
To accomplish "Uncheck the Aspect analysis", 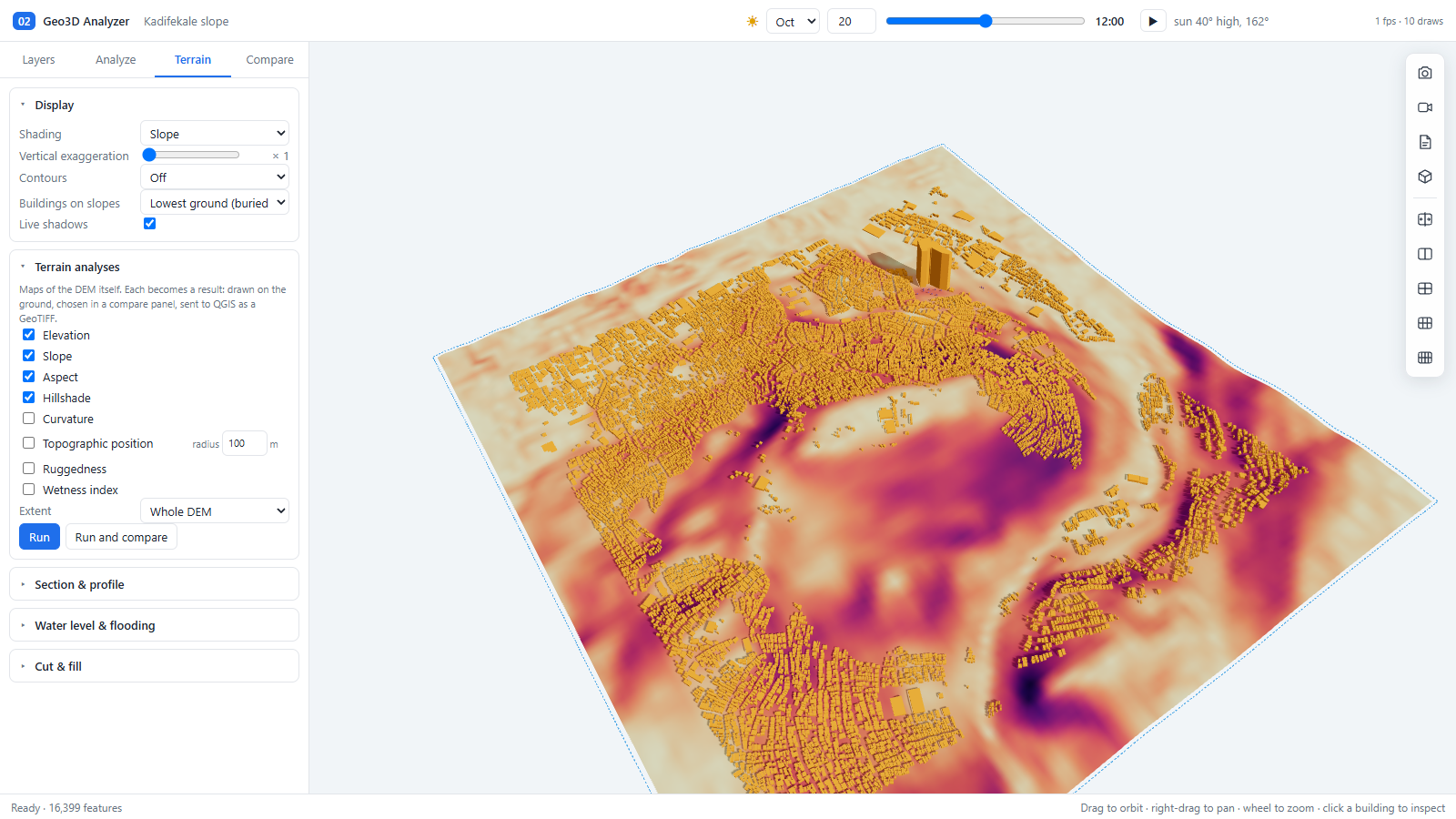I will [29, 377].
